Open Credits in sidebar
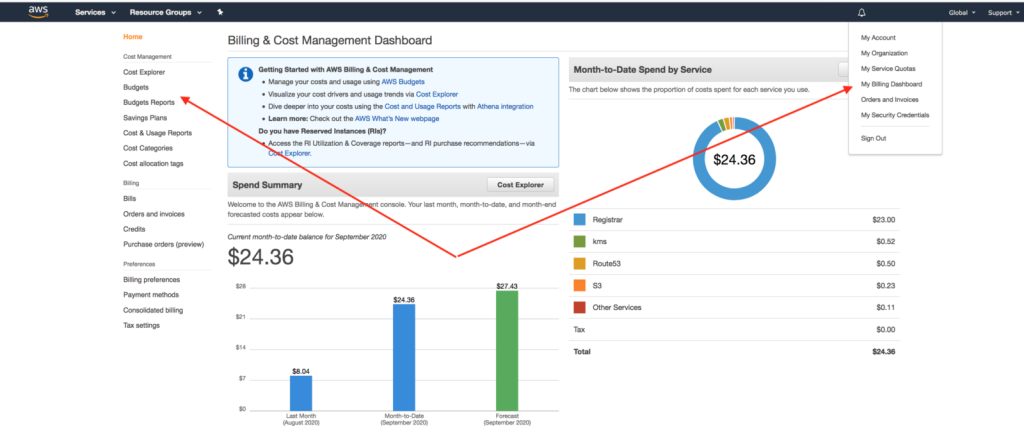The height and width of the screenshot is (440, 1024). pos(134,229)
